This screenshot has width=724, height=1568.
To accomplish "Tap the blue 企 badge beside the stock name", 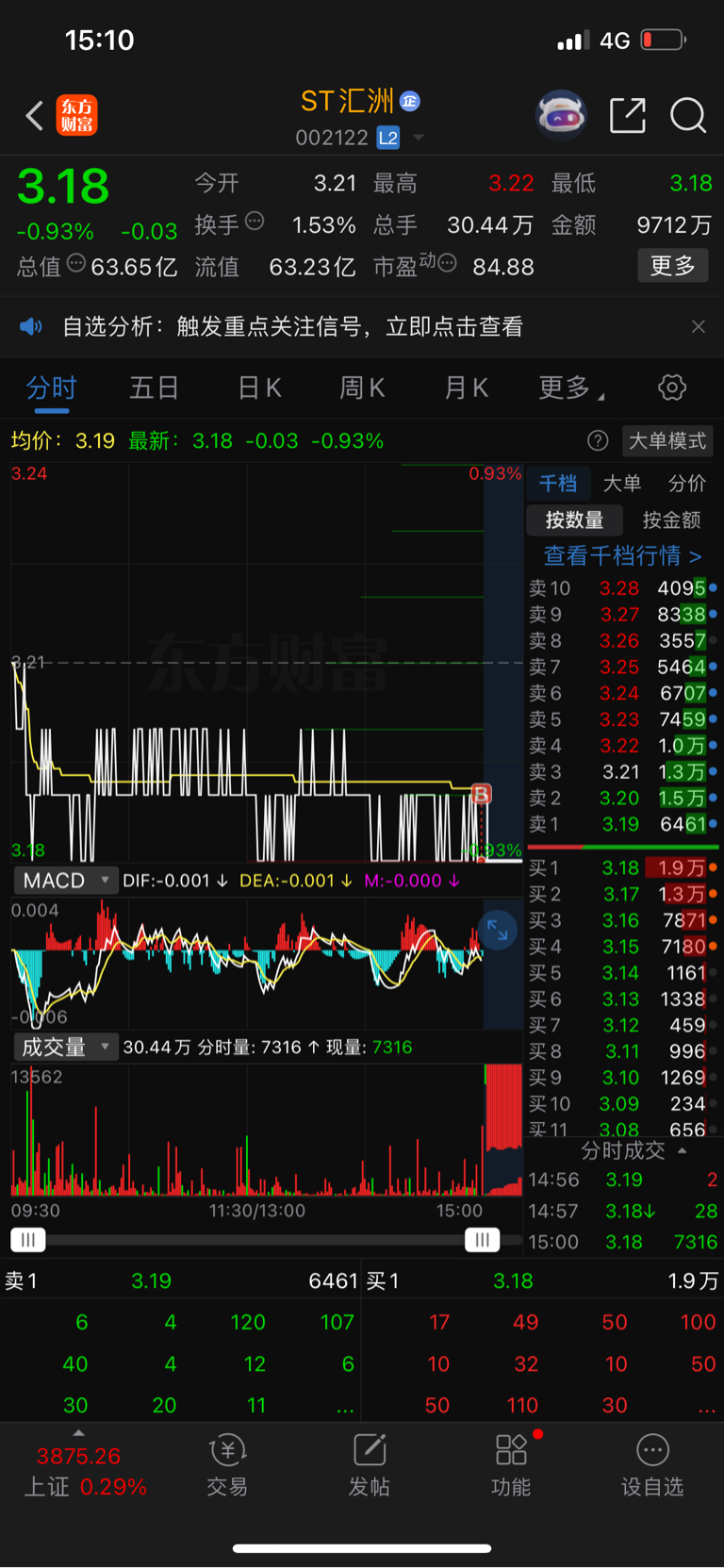I will (410, 101).
